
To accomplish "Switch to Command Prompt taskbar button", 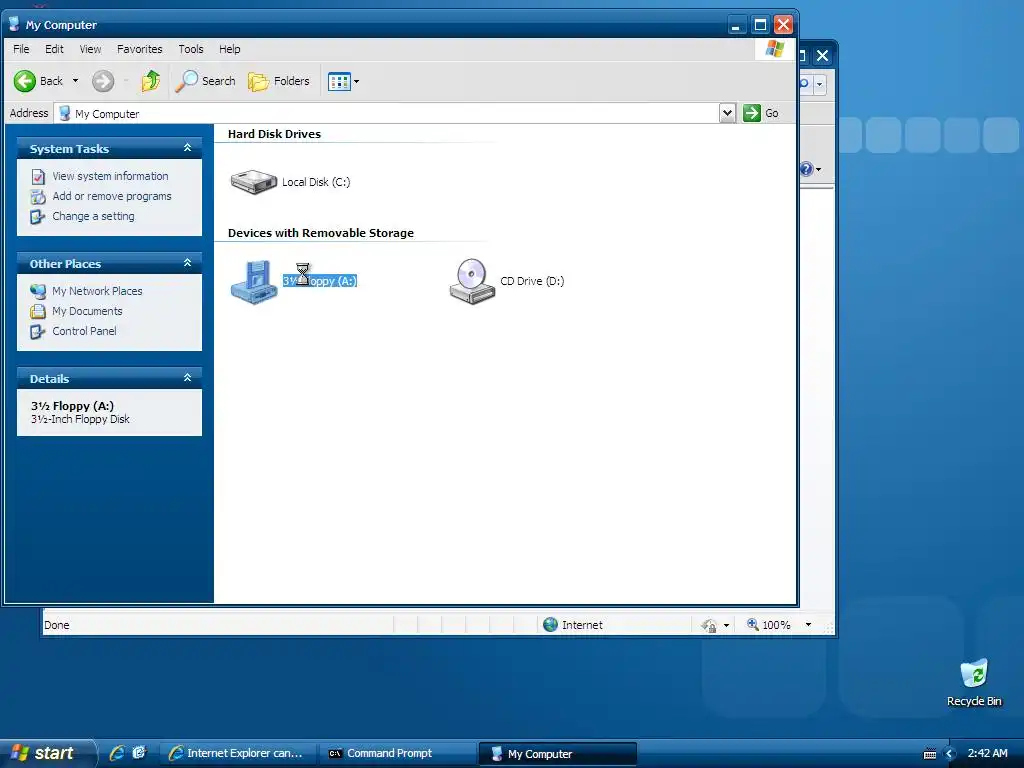I will click(397, 754).
